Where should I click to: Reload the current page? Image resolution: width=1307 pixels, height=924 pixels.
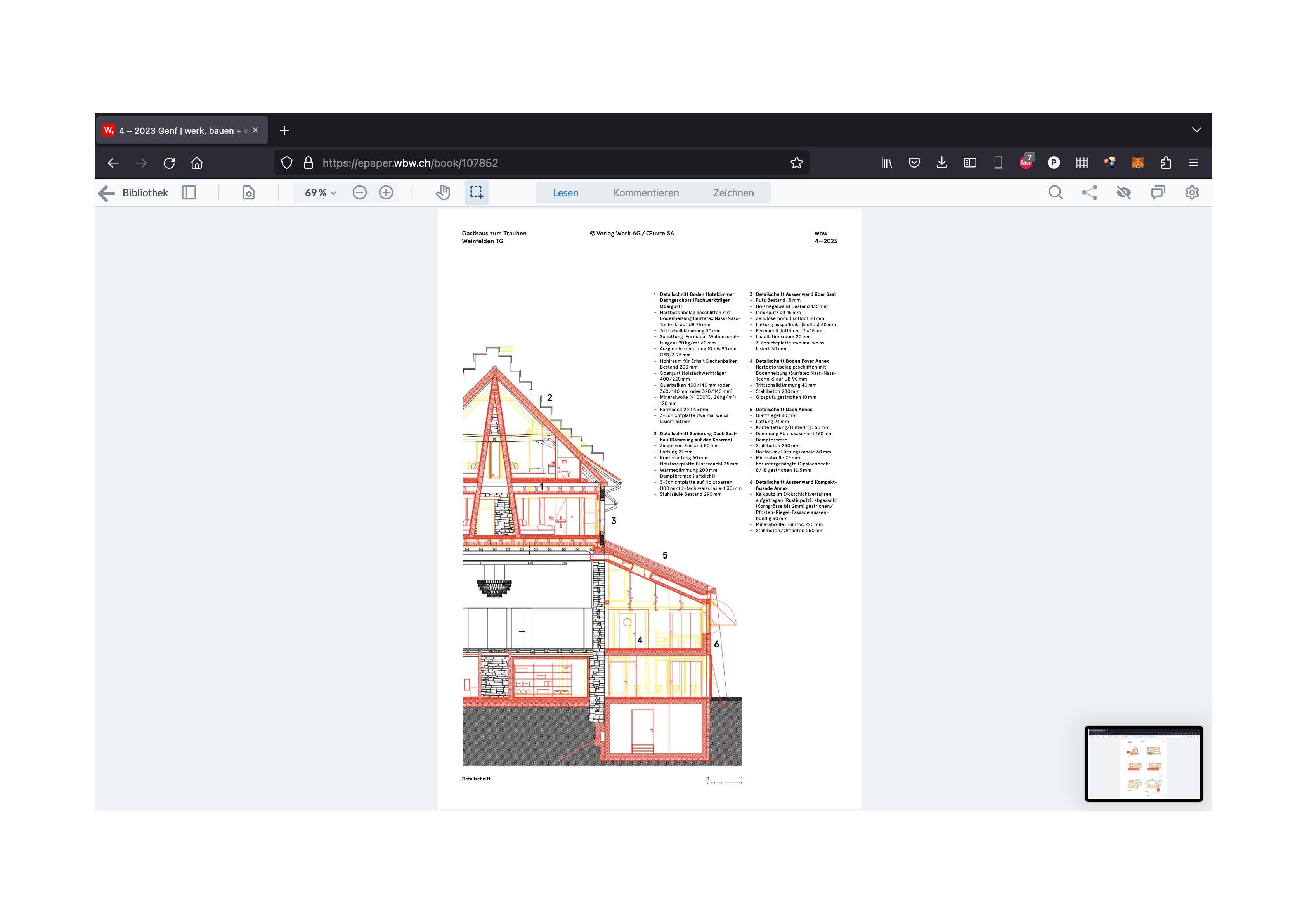coord(169,163)
